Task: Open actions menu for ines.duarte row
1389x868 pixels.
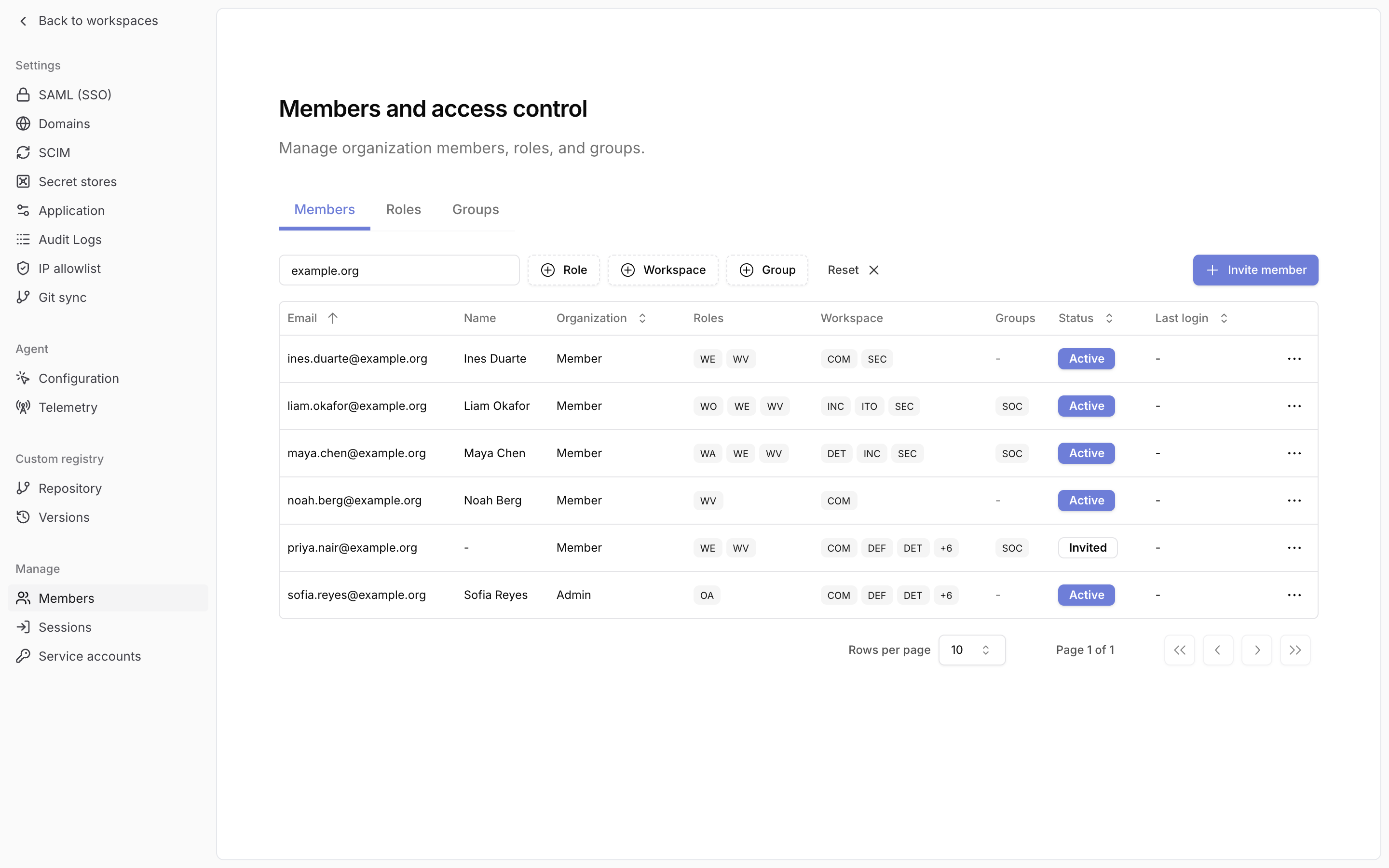Action: coord(1294,359)
